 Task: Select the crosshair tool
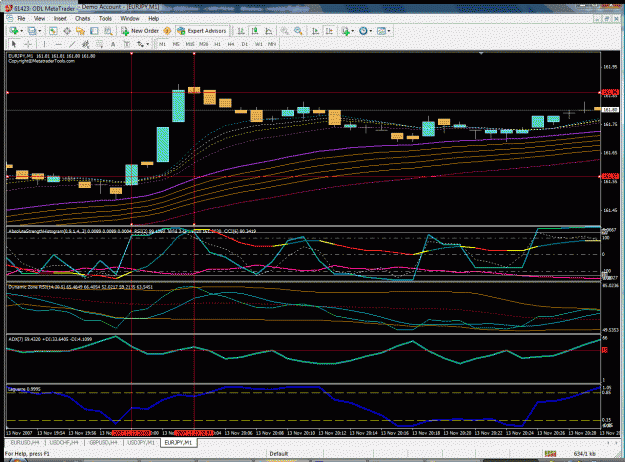click(28, 44)
